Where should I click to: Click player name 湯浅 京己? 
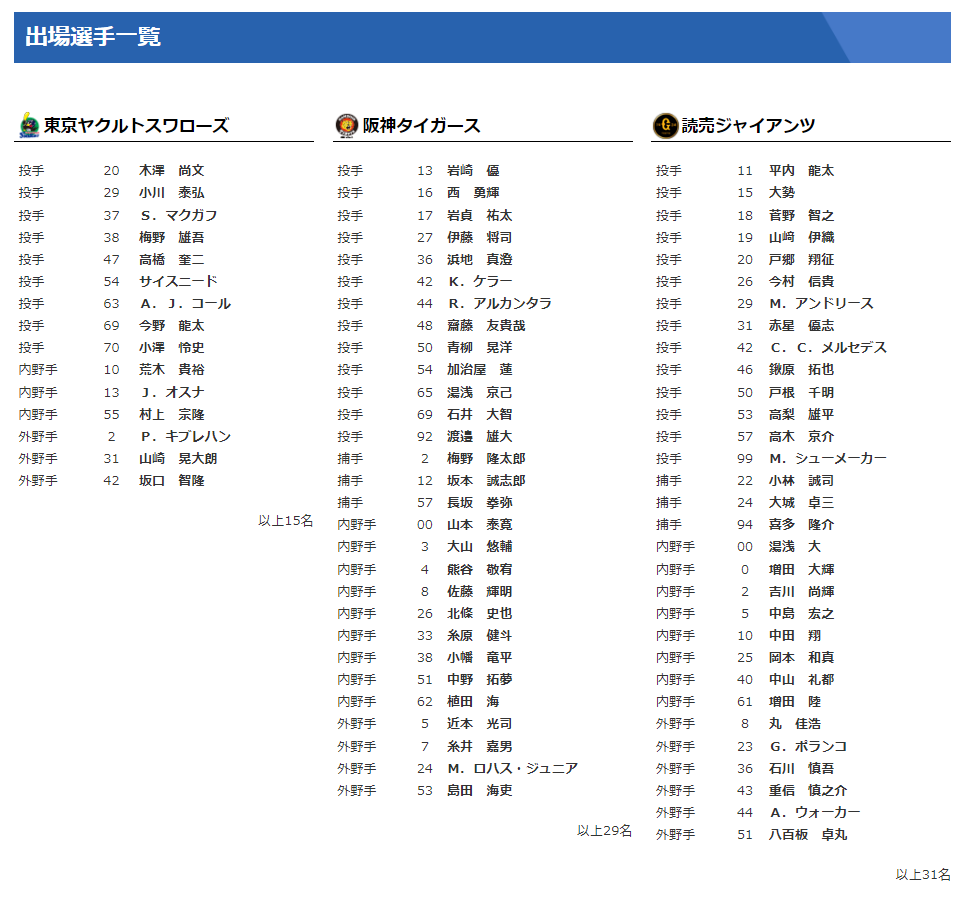(x=480, y=392)
